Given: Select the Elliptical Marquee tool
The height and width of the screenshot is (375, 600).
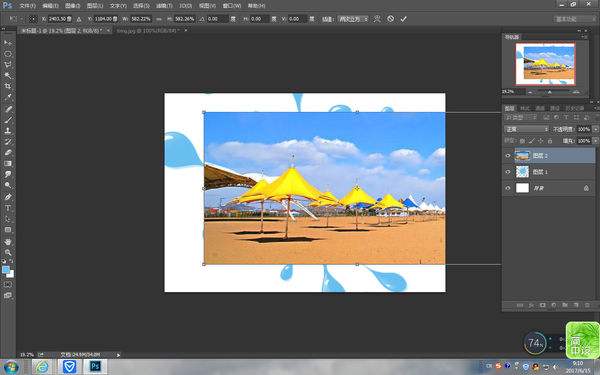Looking at the screenshot, I should point(8,54).
